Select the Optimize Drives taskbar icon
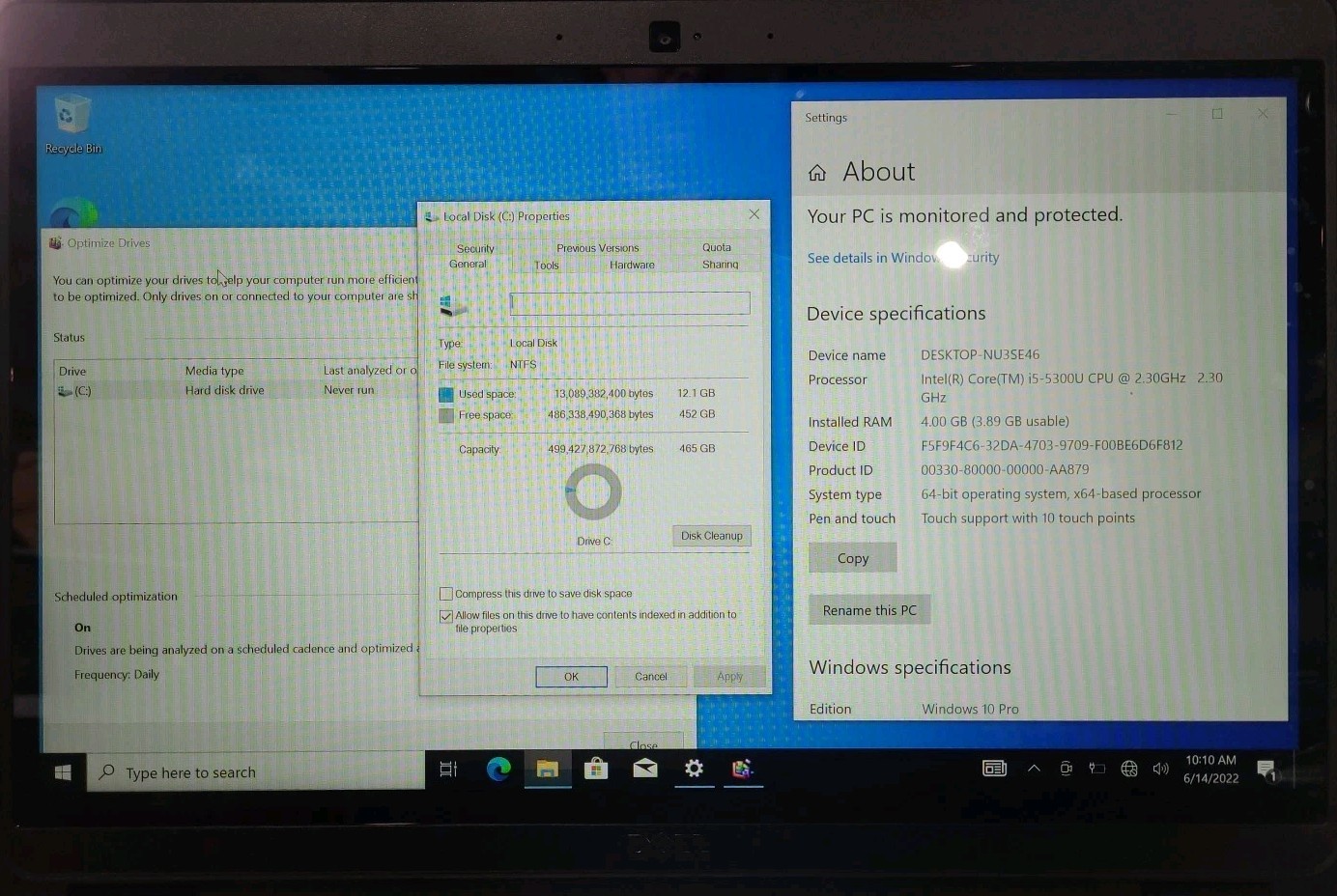The width and height of the screenshot is (1337, 896). 742,769
